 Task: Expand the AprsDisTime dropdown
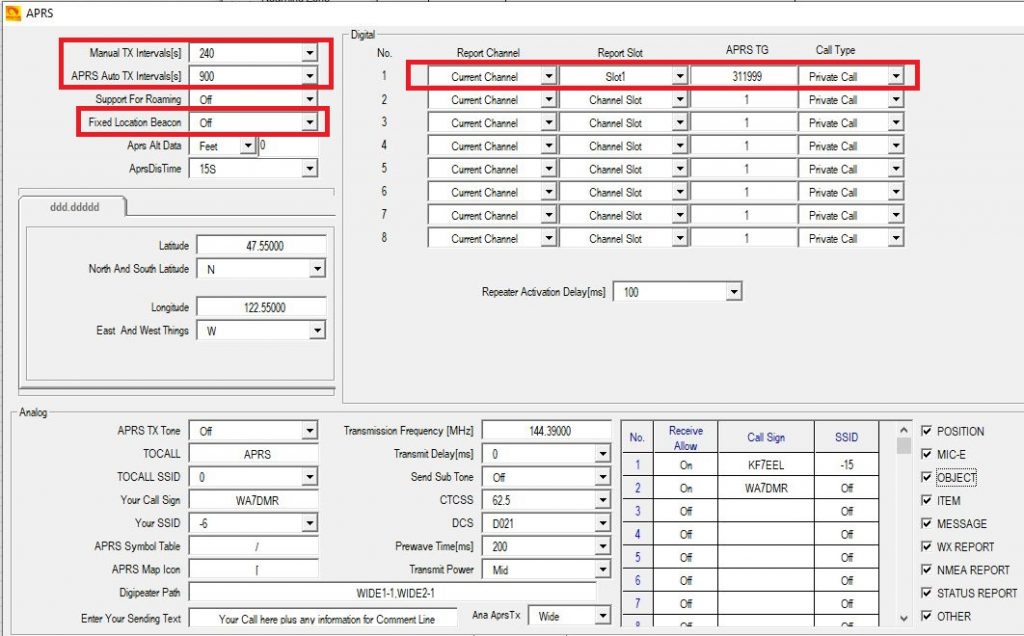[x=310, y=168]
